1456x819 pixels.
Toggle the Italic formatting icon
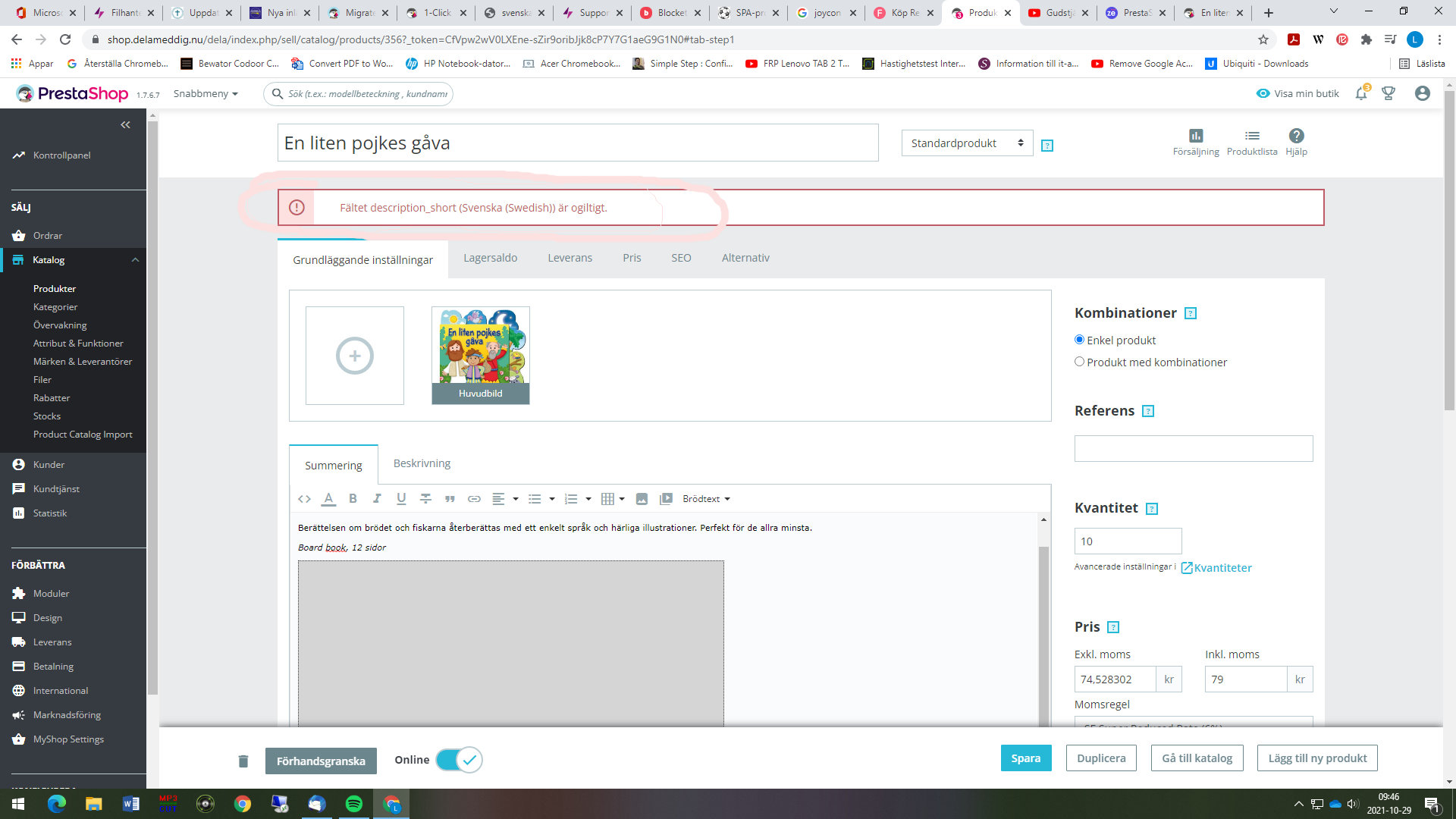click(377, 499)
